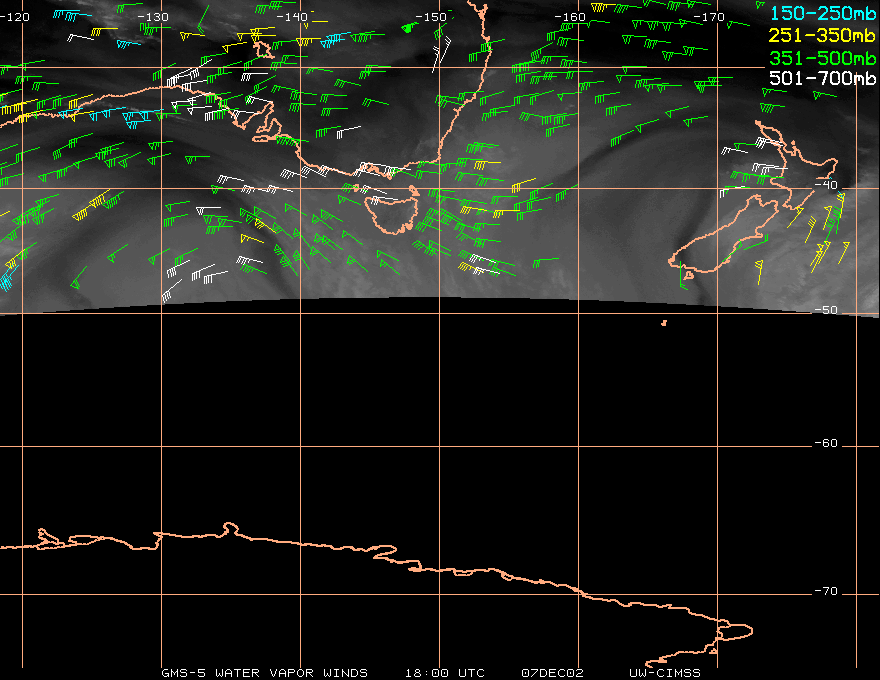
Task: Click the -140 longitude label
Action: (292, 17)
